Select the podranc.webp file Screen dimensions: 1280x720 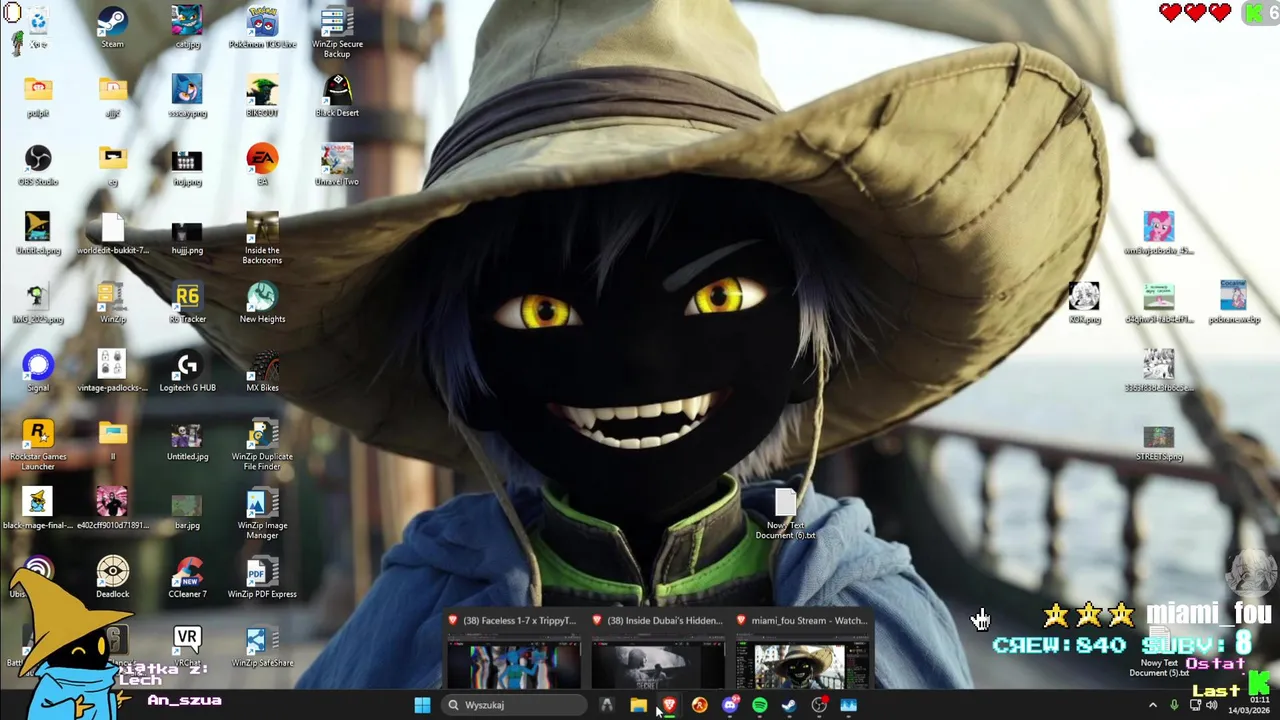1233,301
